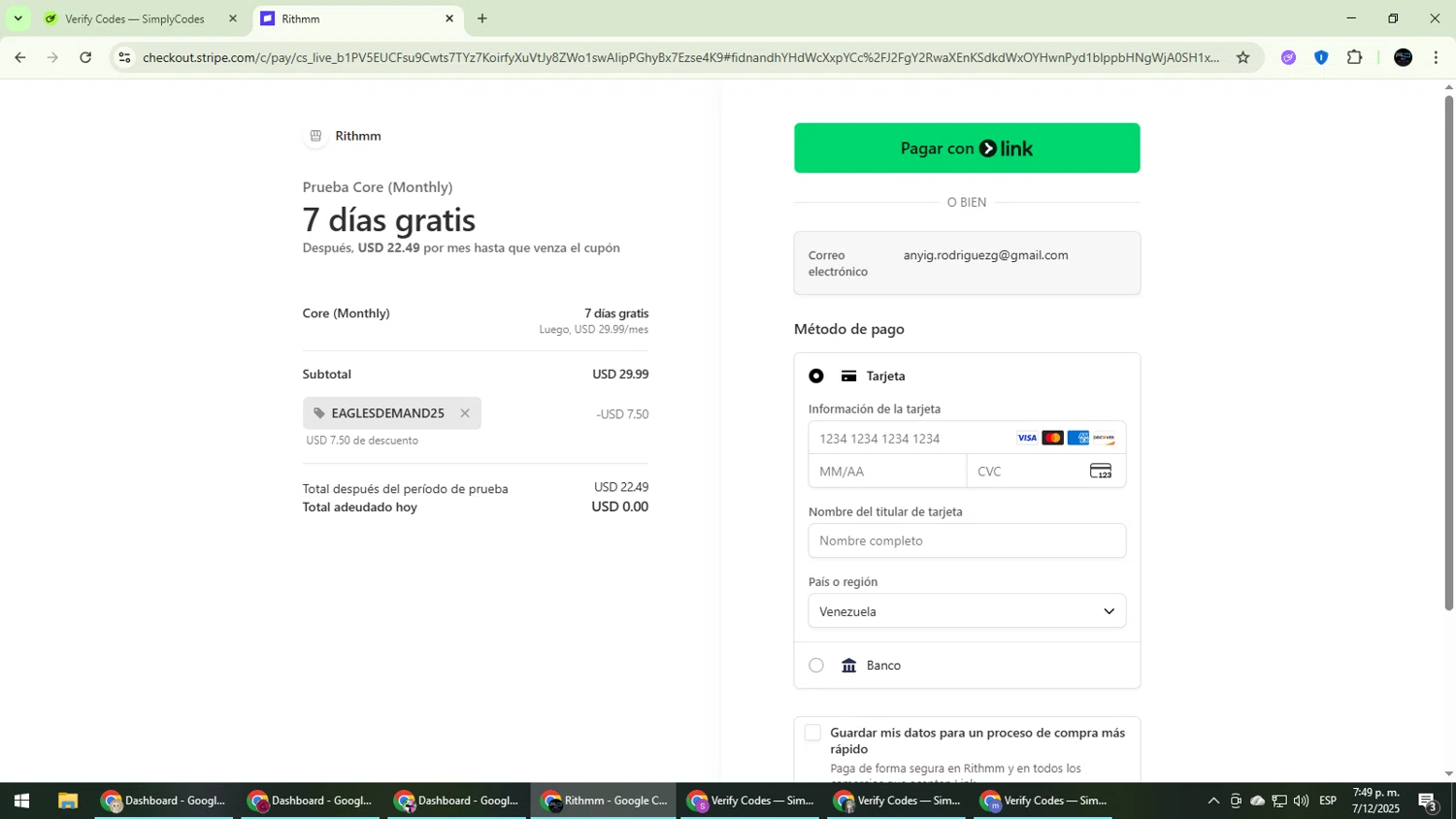
Task: Close the Rithmm tab
Action: tap(449, 18)
